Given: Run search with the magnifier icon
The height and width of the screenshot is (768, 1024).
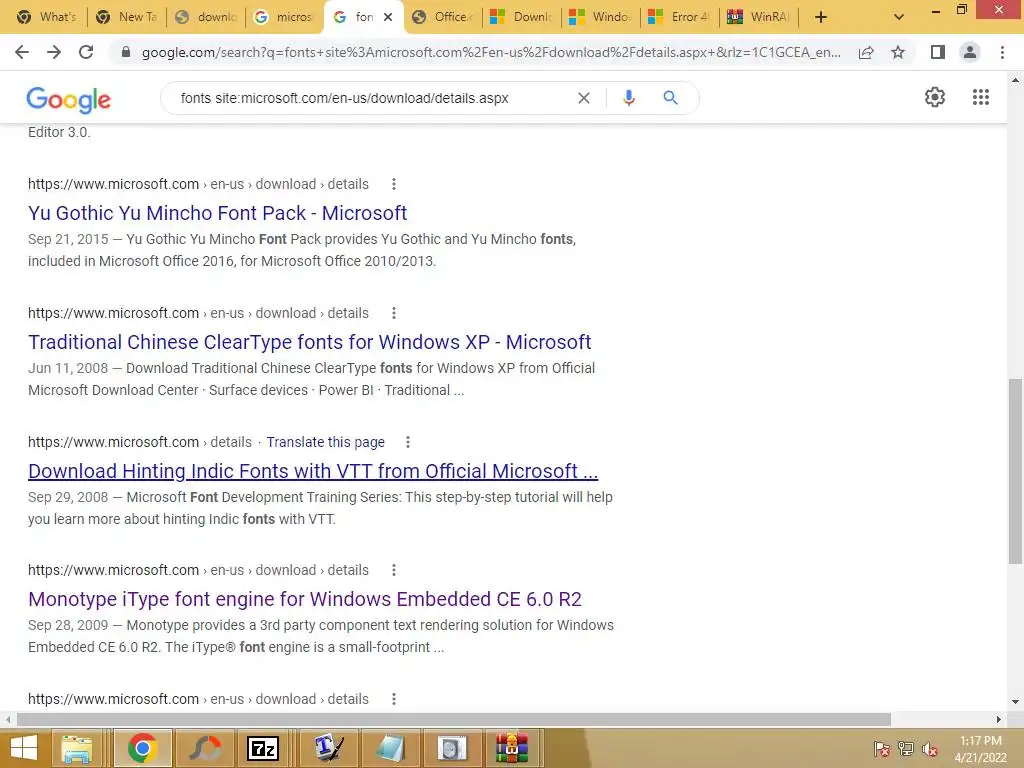Looking at the screenshot, I should [670, 98].
